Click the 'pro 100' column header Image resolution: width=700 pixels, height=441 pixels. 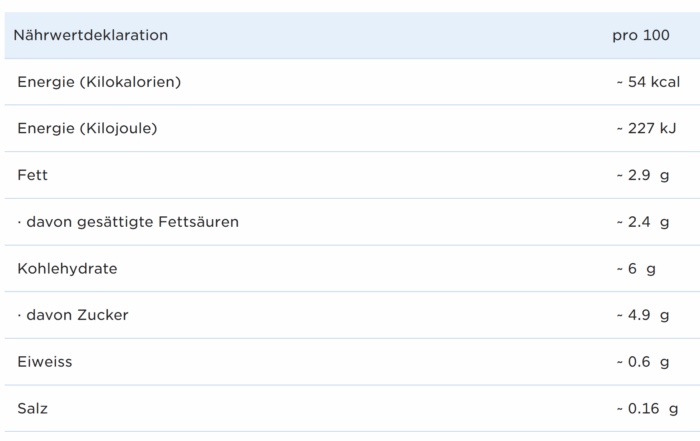tap(641, 36)
